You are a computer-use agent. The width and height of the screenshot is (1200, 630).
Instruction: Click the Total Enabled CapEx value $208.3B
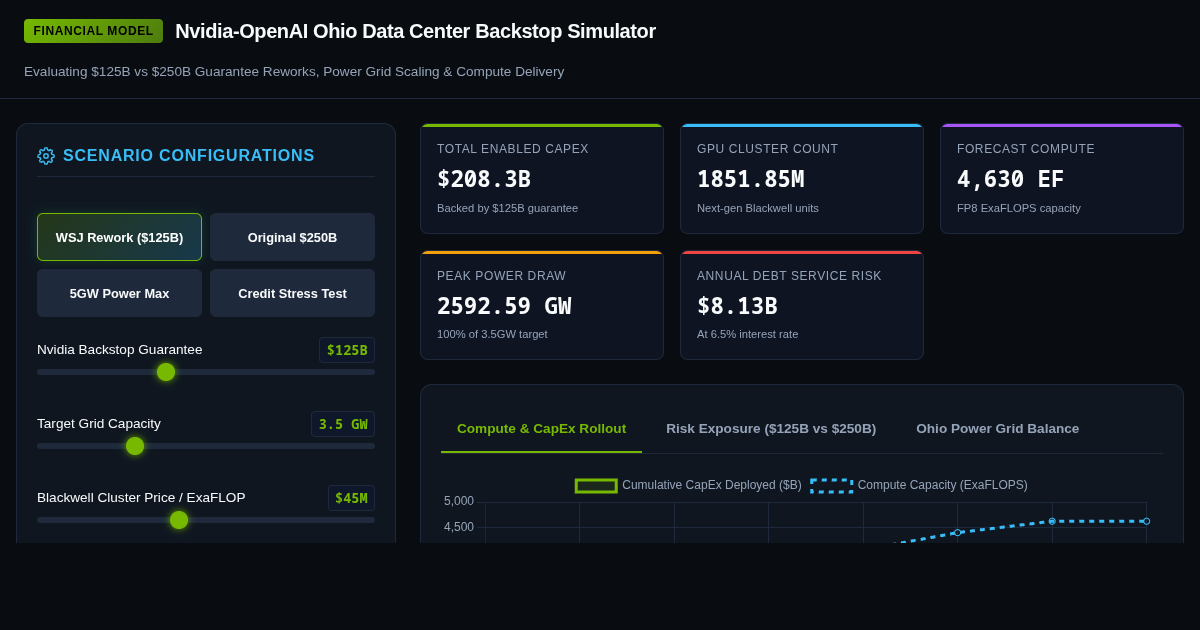click(484, 179)
